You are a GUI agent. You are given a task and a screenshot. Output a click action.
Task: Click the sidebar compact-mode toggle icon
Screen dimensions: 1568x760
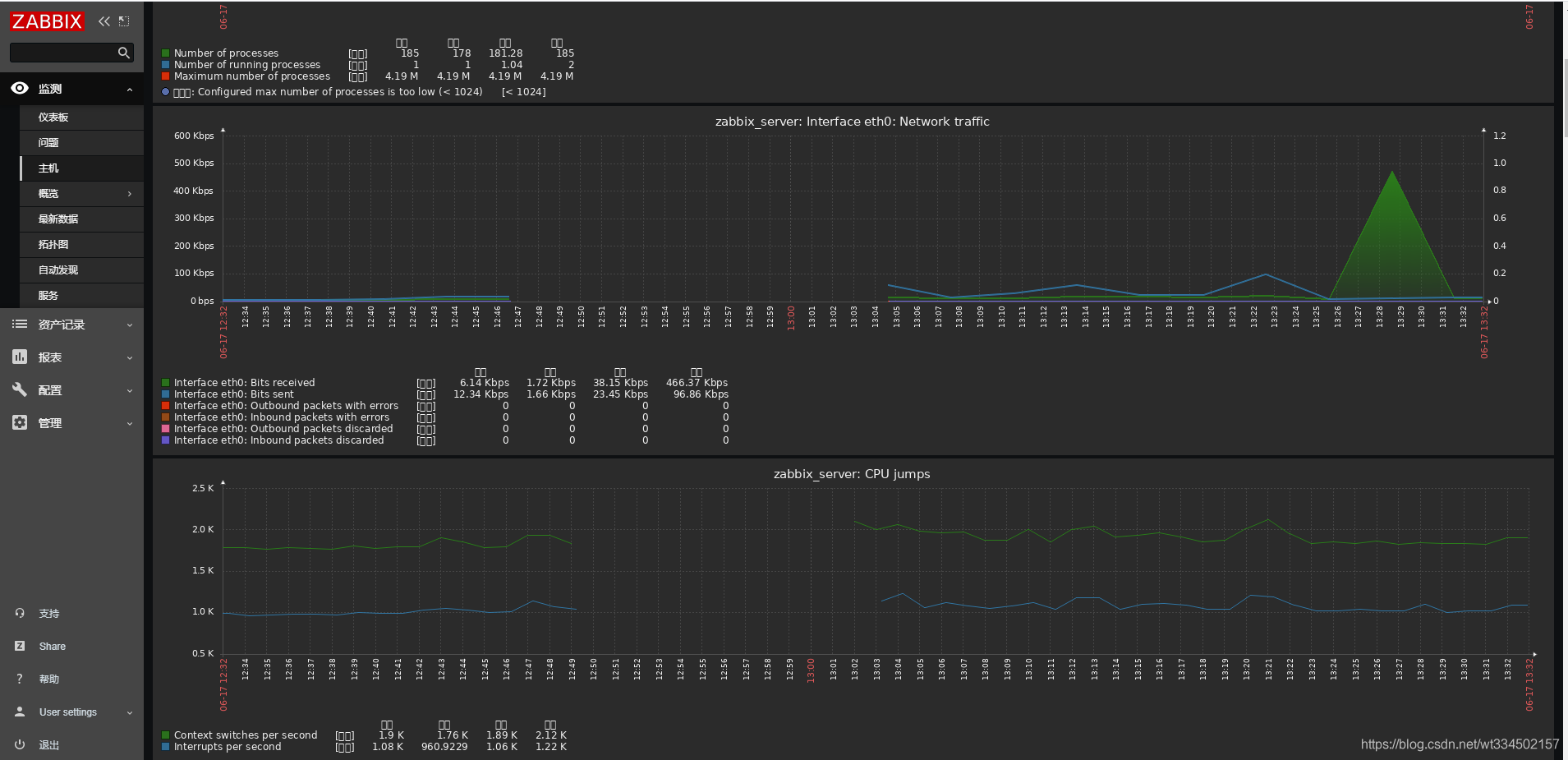pyautogui.click(x=124, y=21)
